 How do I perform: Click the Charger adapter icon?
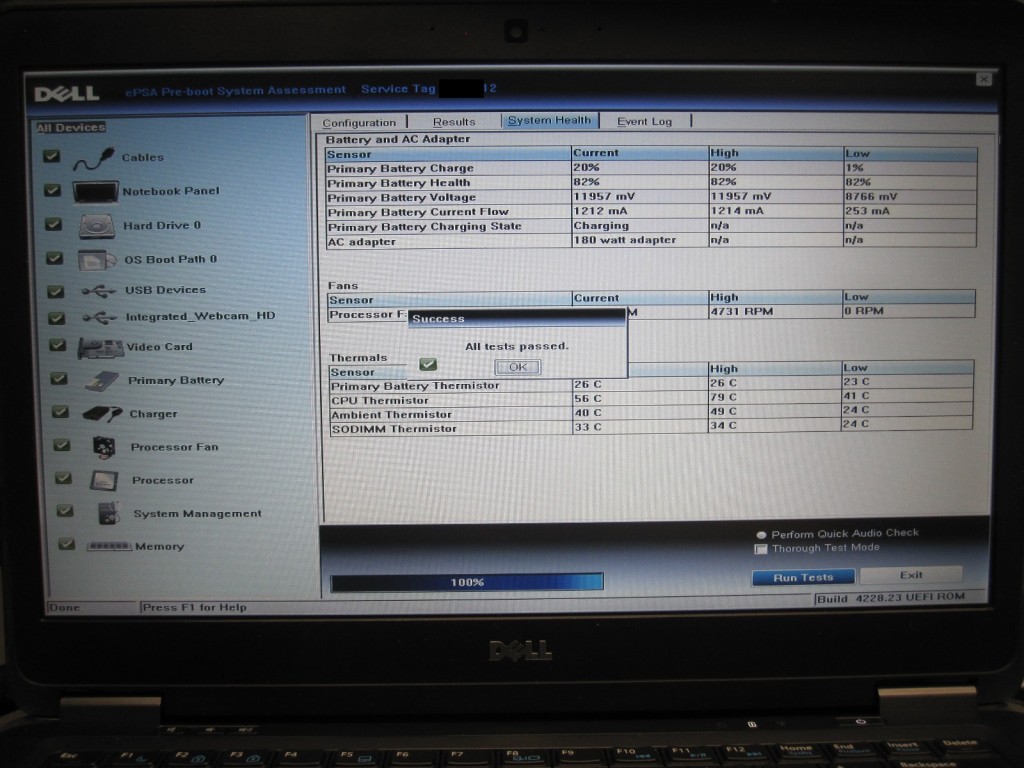click(x=103, y=413)
